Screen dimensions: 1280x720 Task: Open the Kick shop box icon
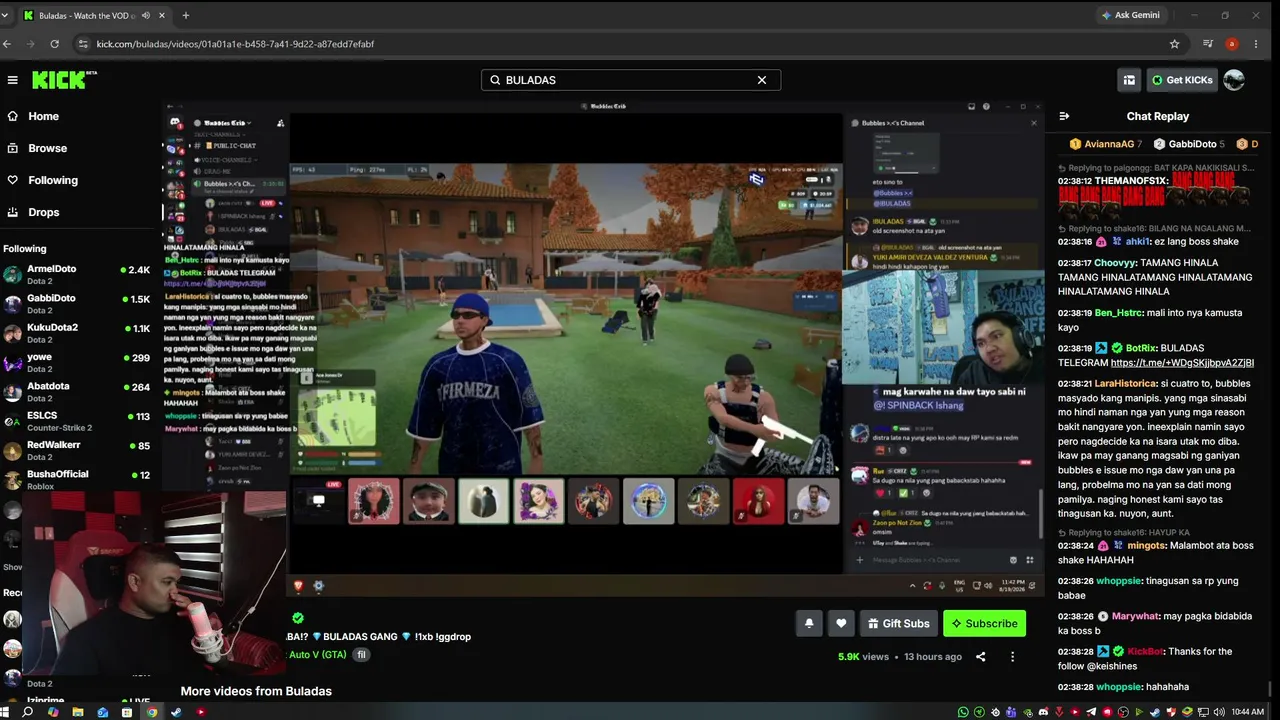(x=1129, y=80)
